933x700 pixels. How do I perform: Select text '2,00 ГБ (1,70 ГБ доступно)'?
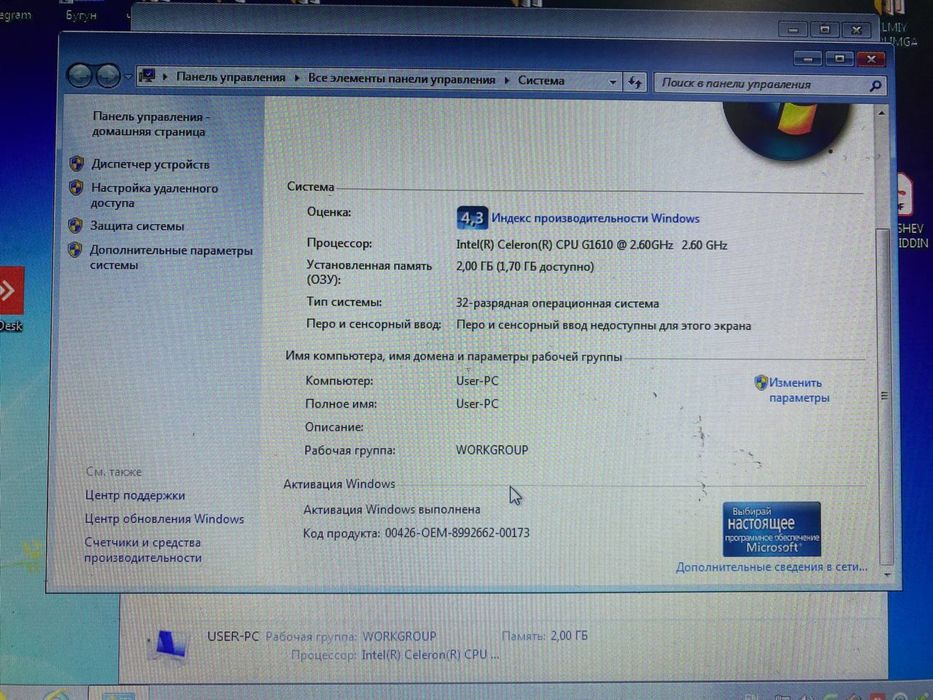[x=525, y=266]
